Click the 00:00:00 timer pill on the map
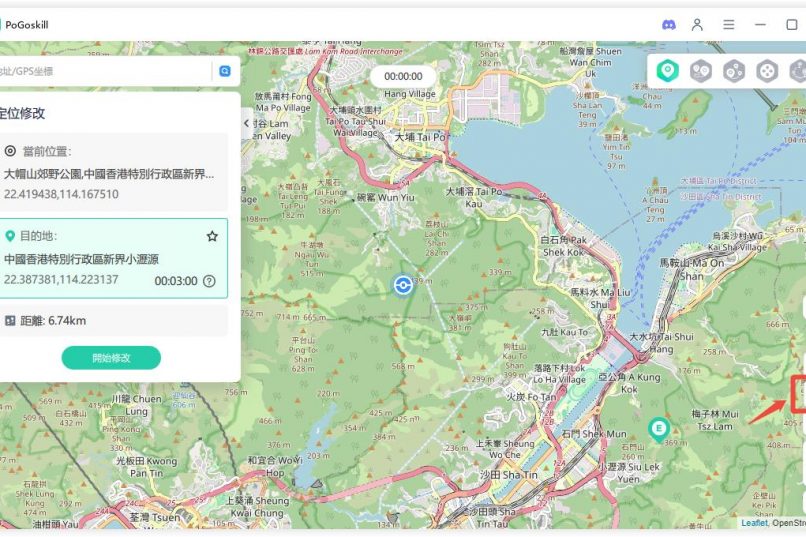 [x=403, y=76]
